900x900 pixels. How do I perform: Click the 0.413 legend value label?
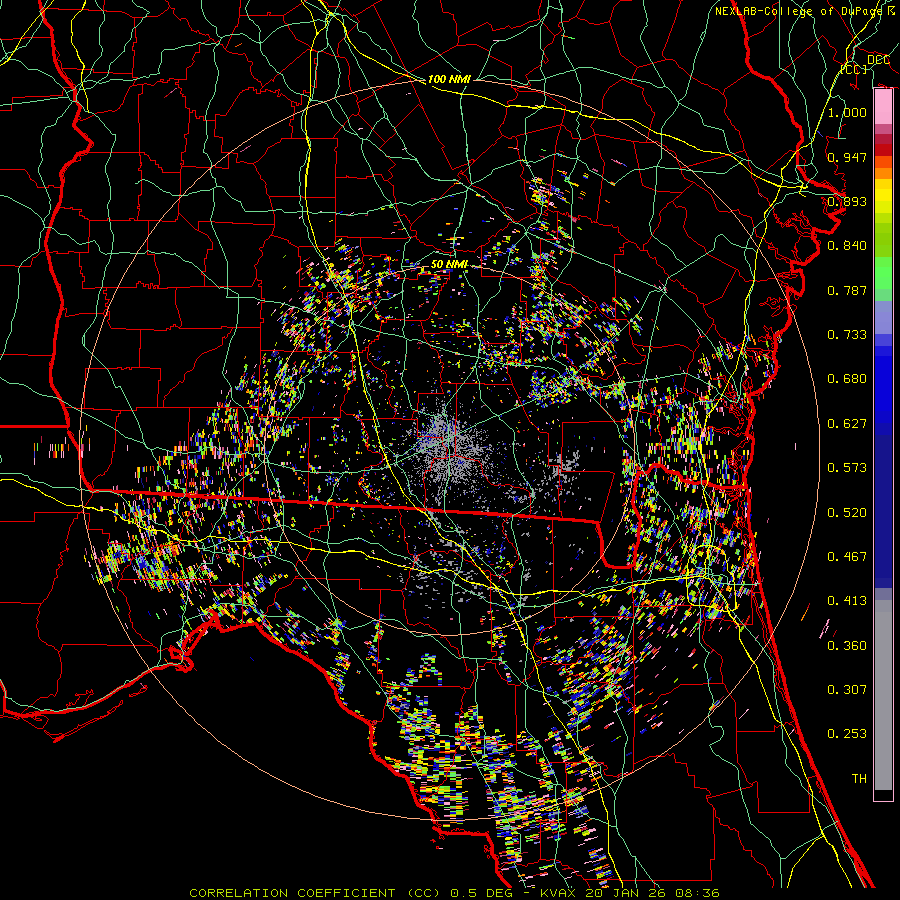pos(847,601)
